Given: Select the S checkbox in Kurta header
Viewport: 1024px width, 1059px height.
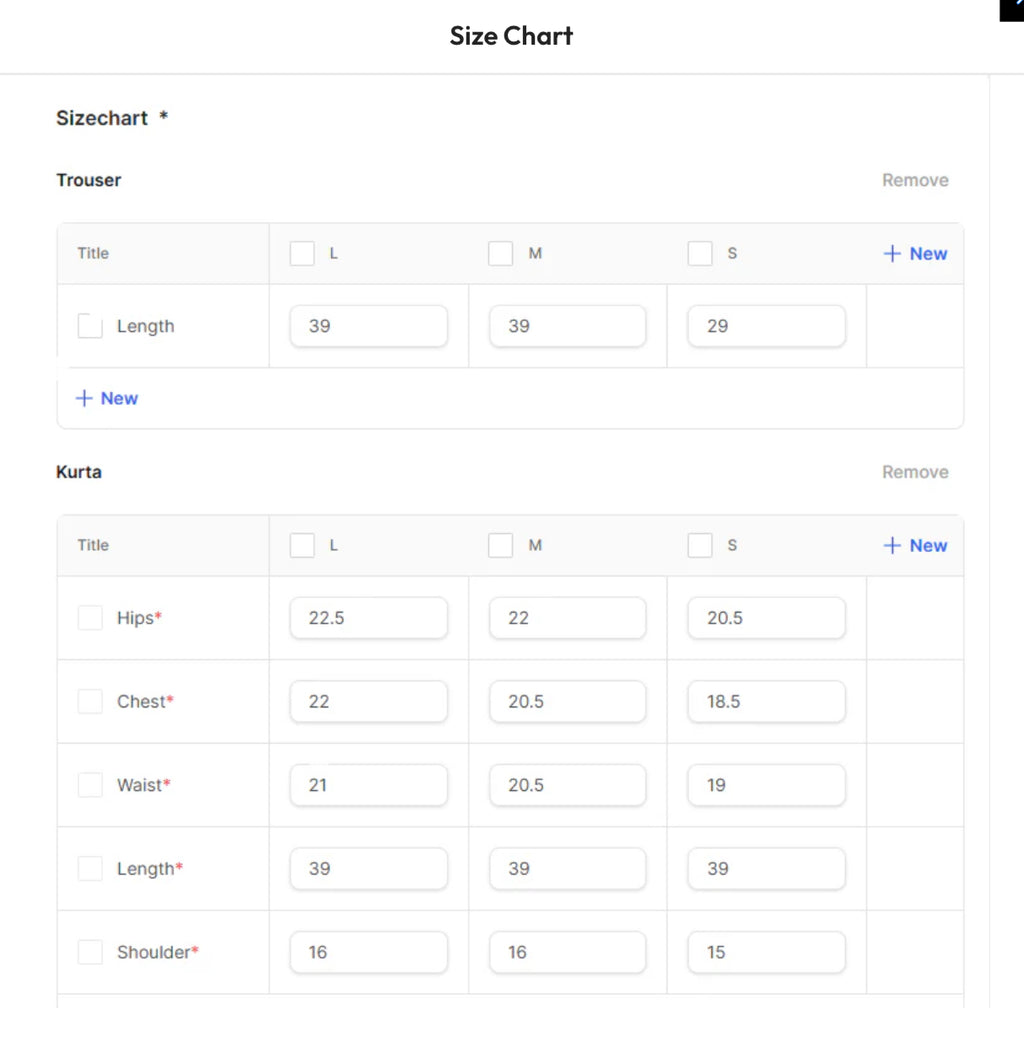Looking at the screenshot, I should tap(700, 545).
